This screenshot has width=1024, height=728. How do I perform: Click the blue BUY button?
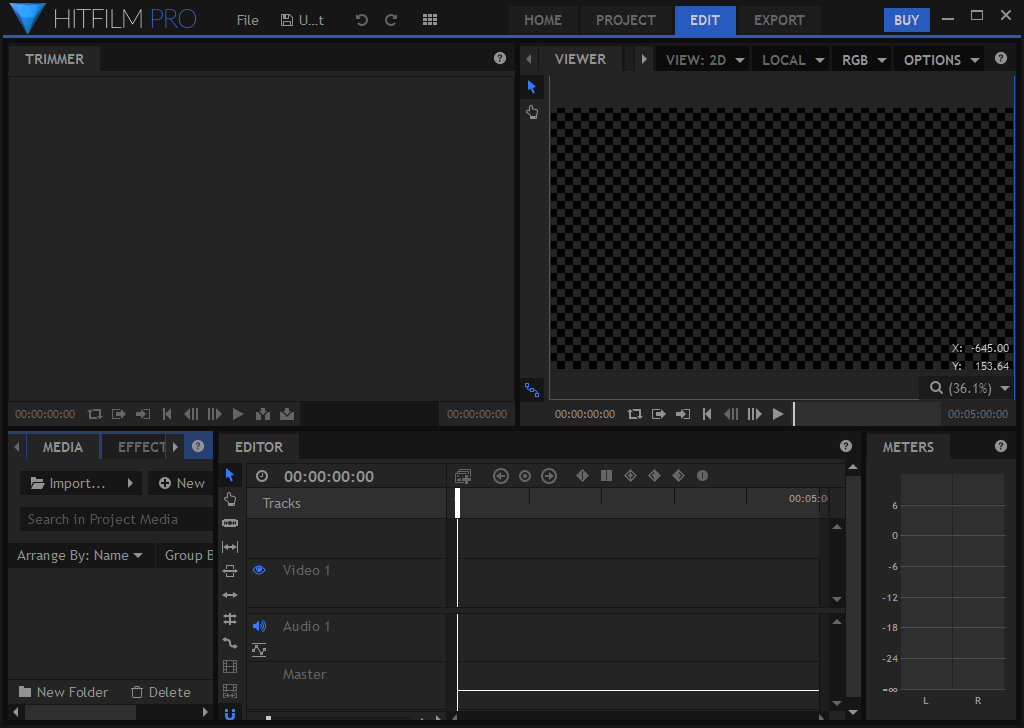pyautogui.click(x=906, y=20)
